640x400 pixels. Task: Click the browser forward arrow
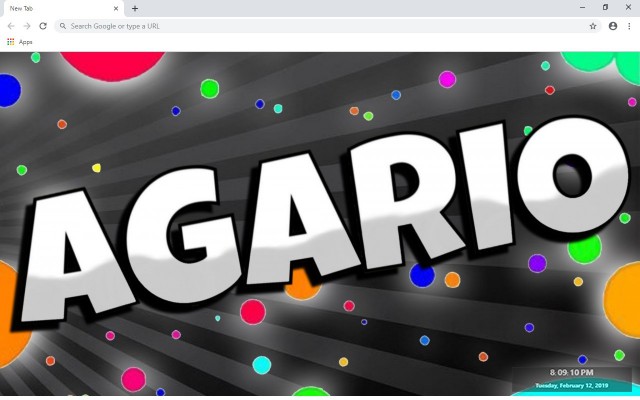[x=27, y=26]
